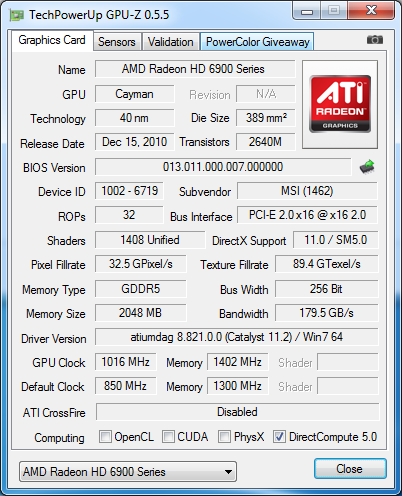402x496 pixels.
Task: Click the BIOS save chip icon
Action: pos(367,167)
